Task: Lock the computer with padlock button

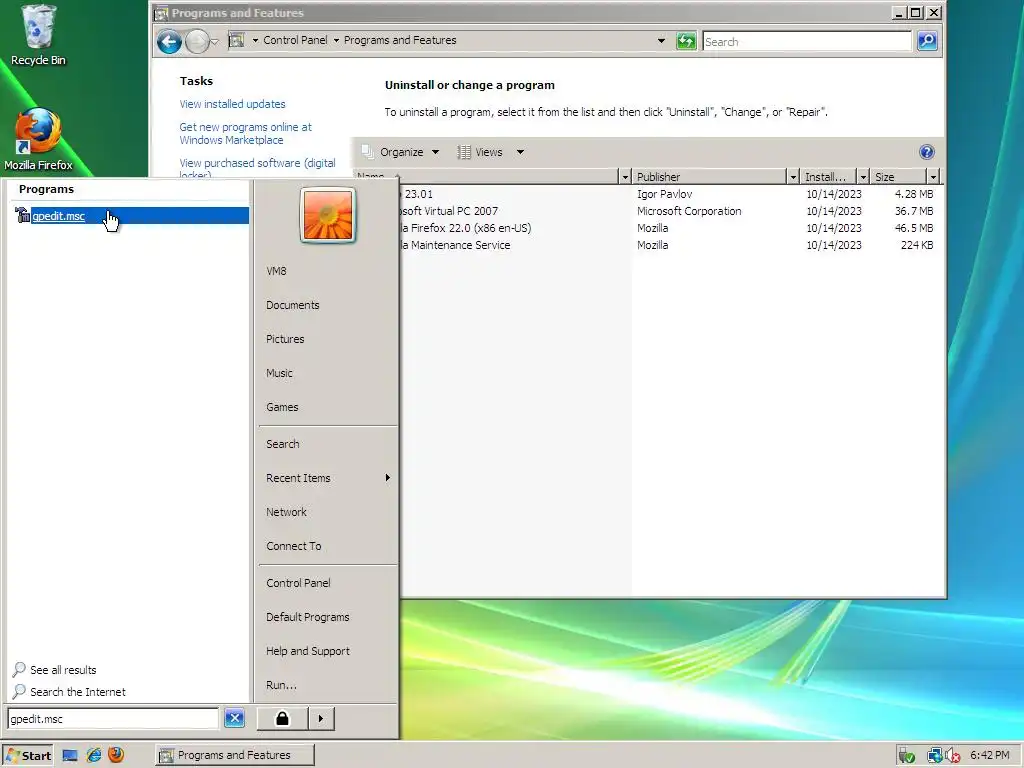Action: click(282, 718)
